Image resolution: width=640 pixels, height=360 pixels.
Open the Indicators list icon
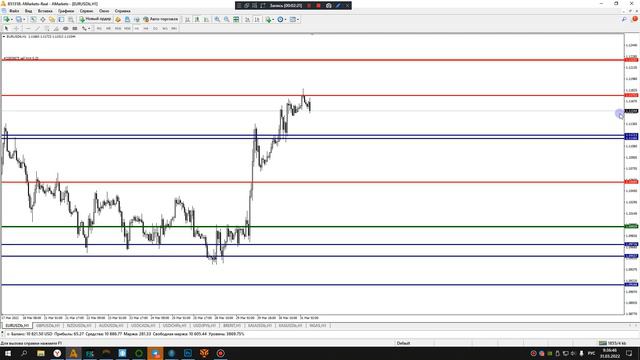coord(268,19)
